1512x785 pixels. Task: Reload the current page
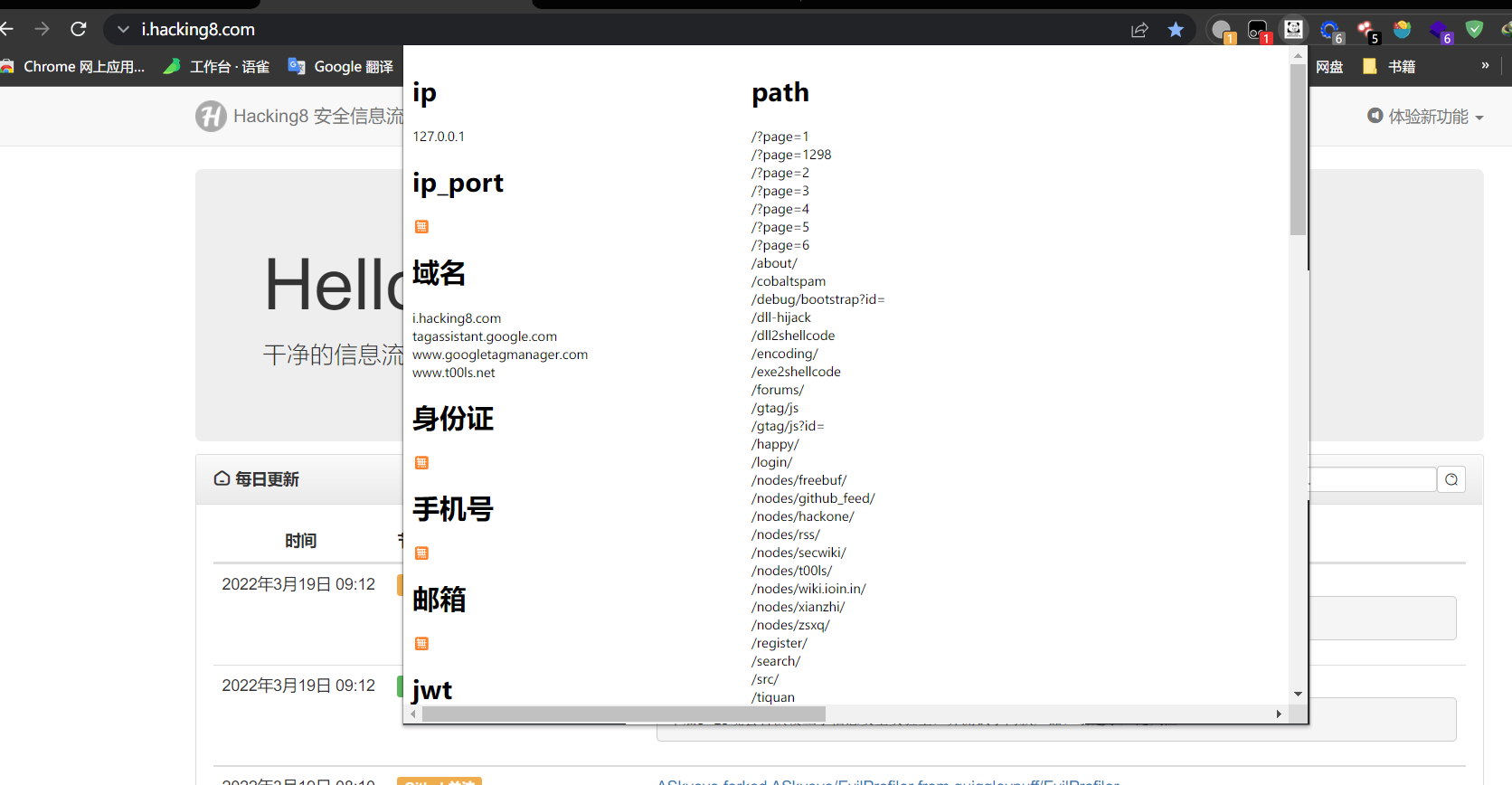pos(79,29)
